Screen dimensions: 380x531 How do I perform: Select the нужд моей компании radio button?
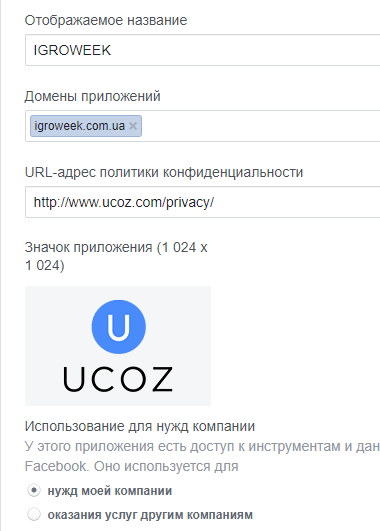click(x=34, y=490)
